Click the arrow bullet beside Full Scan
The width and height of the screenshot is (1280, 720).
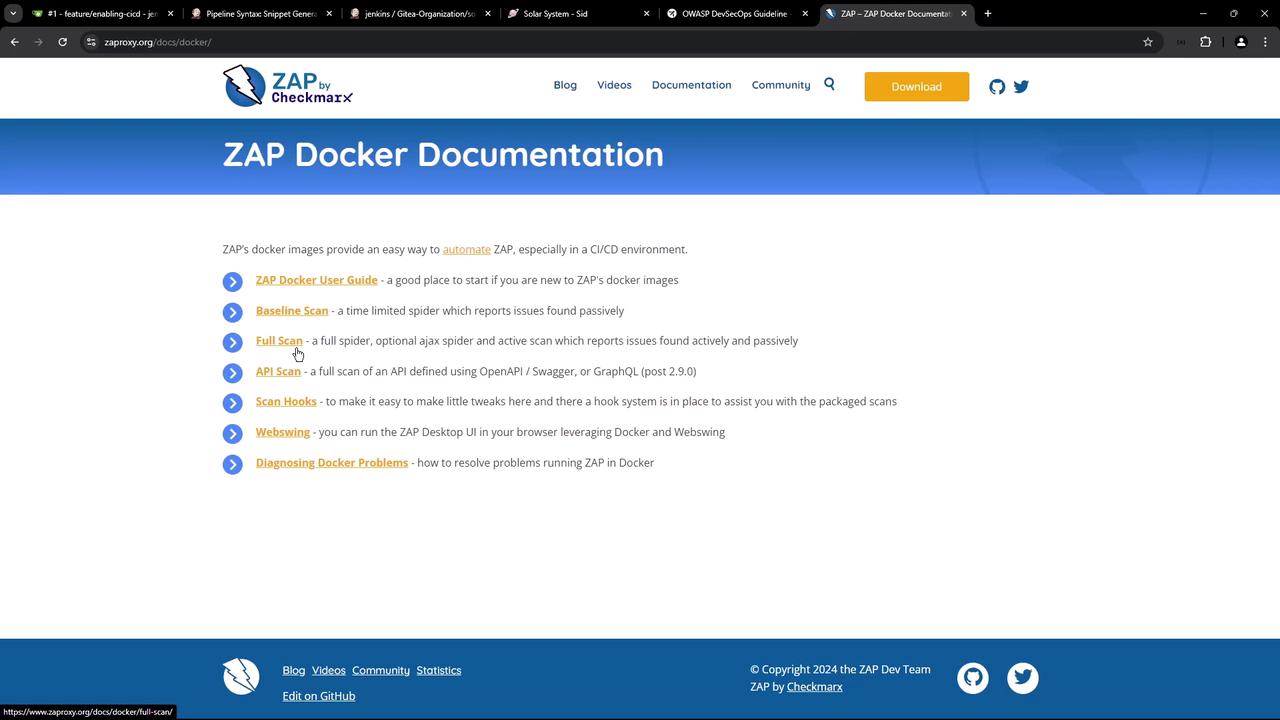click(x=233, y=342)
